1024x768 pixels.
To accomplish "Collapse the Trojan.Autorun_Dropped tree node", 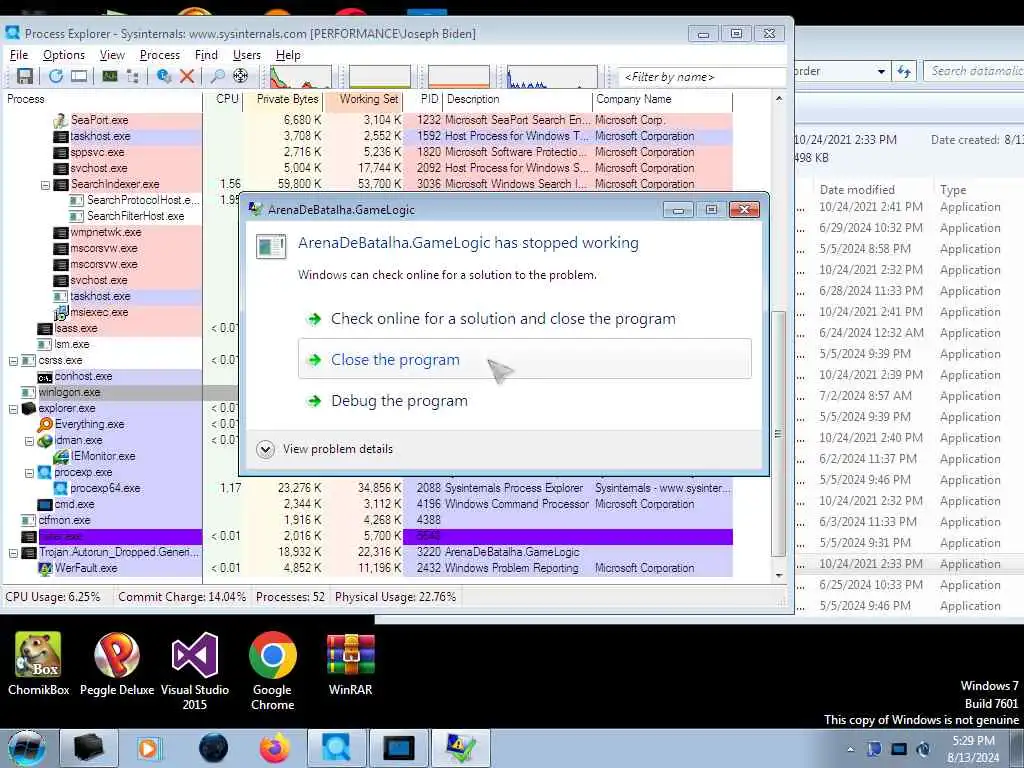I will coord(13,553).
